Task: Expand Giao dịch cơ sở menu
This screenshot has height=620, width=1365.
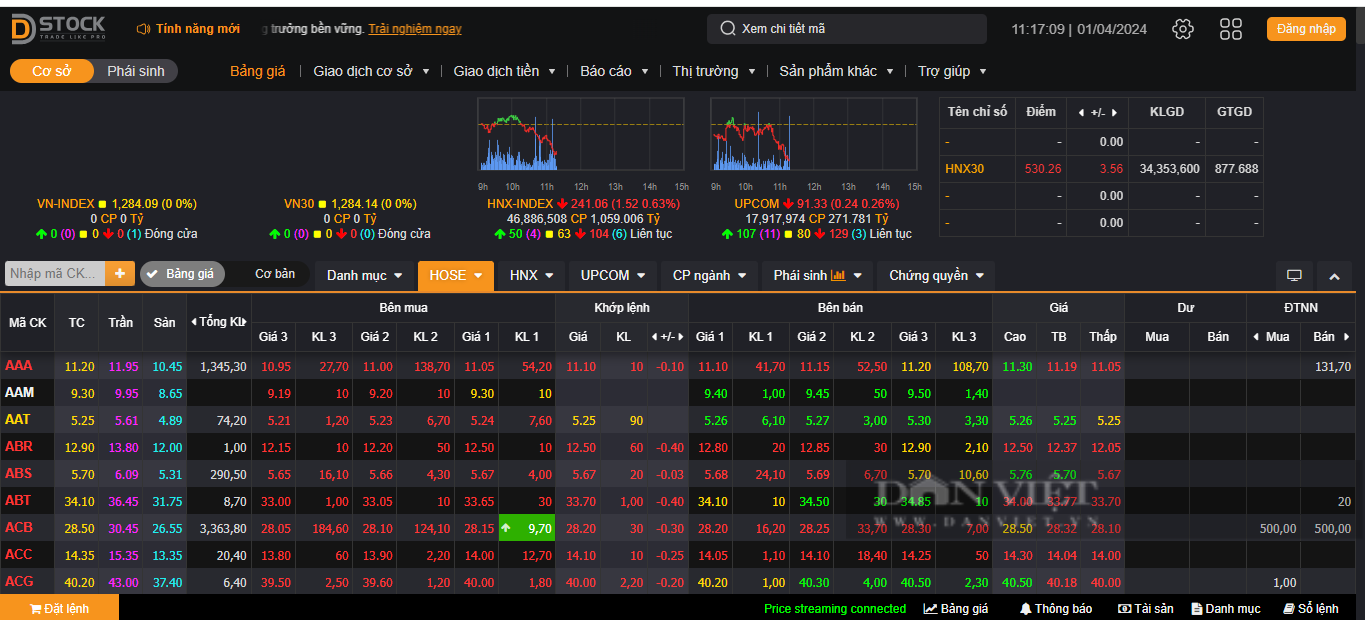Action: (371, 71)
